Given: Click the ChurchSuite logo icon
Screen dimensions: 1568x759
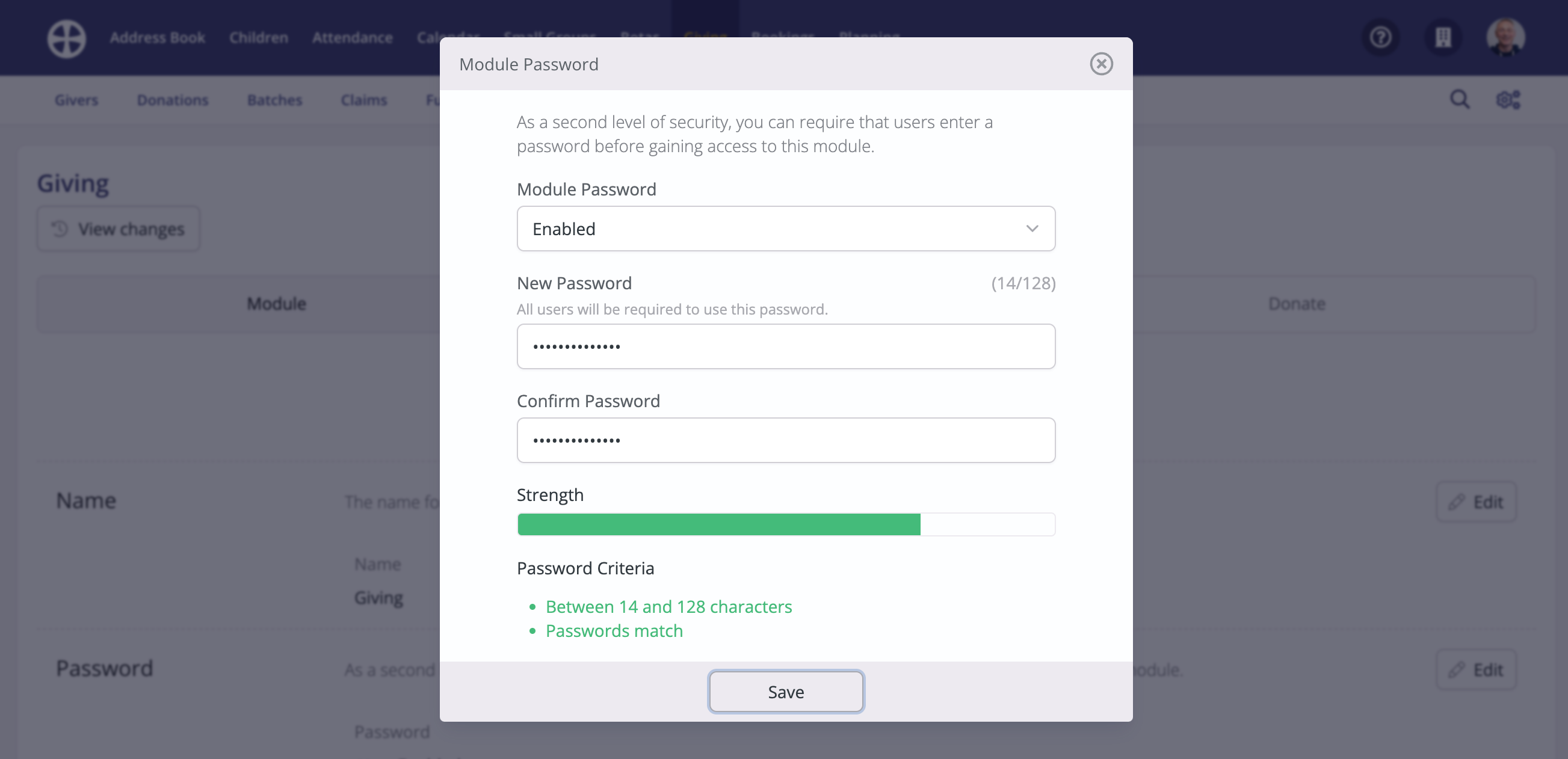Looking at the screenshot, I should tap(66, 38).
